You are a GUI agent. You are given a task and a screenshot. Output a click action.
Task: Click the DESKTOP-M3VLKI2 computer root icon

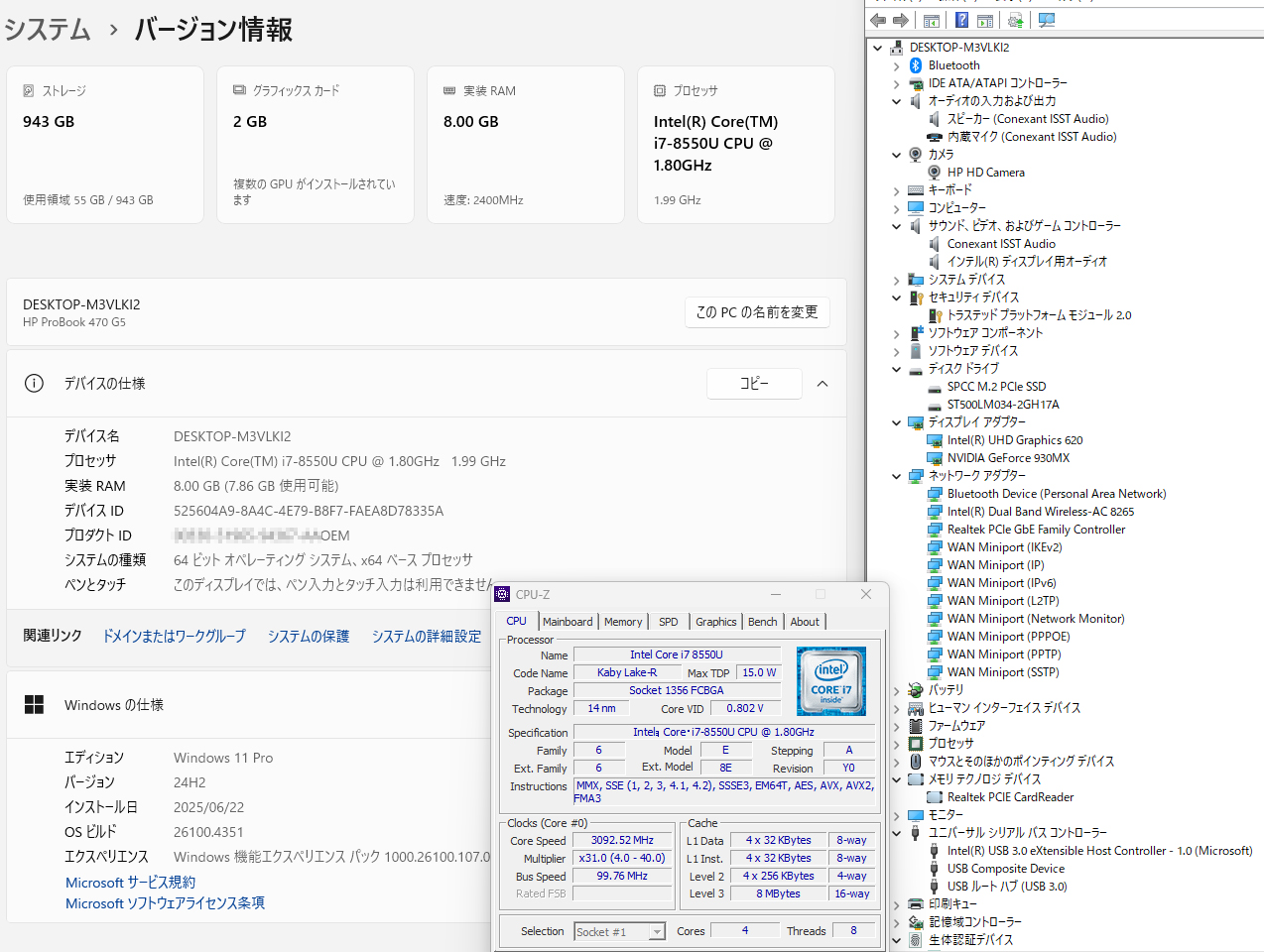897,48
